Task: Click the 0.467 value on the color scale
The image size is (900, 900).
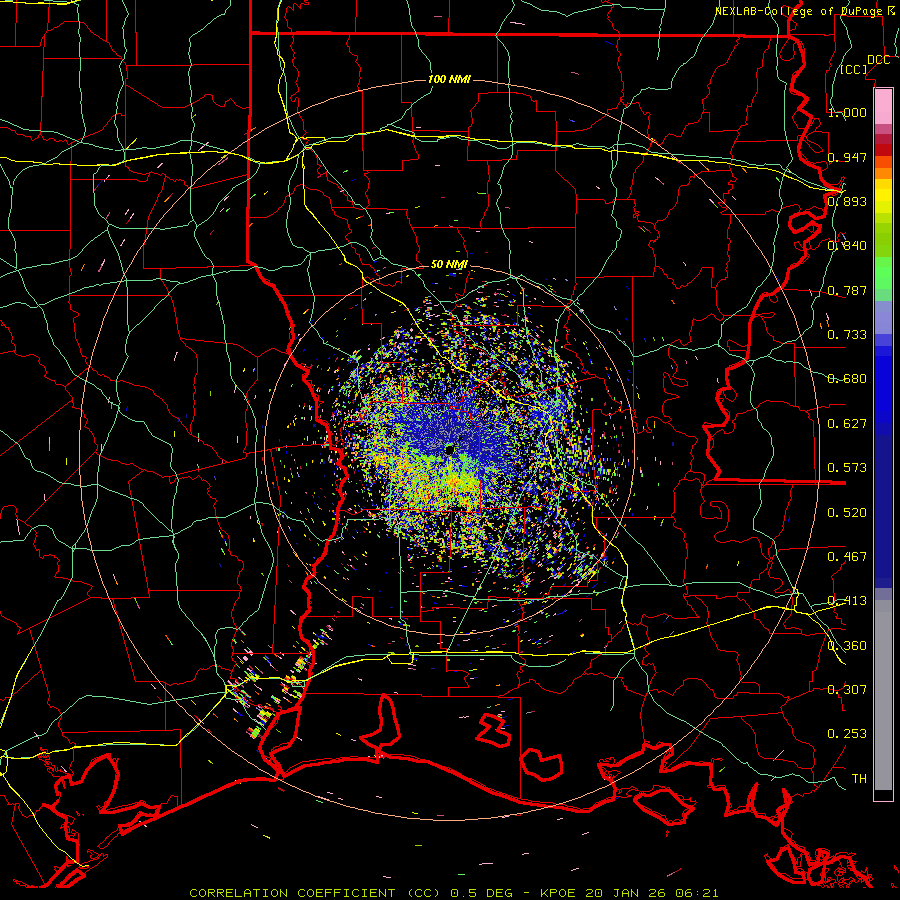Action: pyautogui.click(x=847, y=557)
